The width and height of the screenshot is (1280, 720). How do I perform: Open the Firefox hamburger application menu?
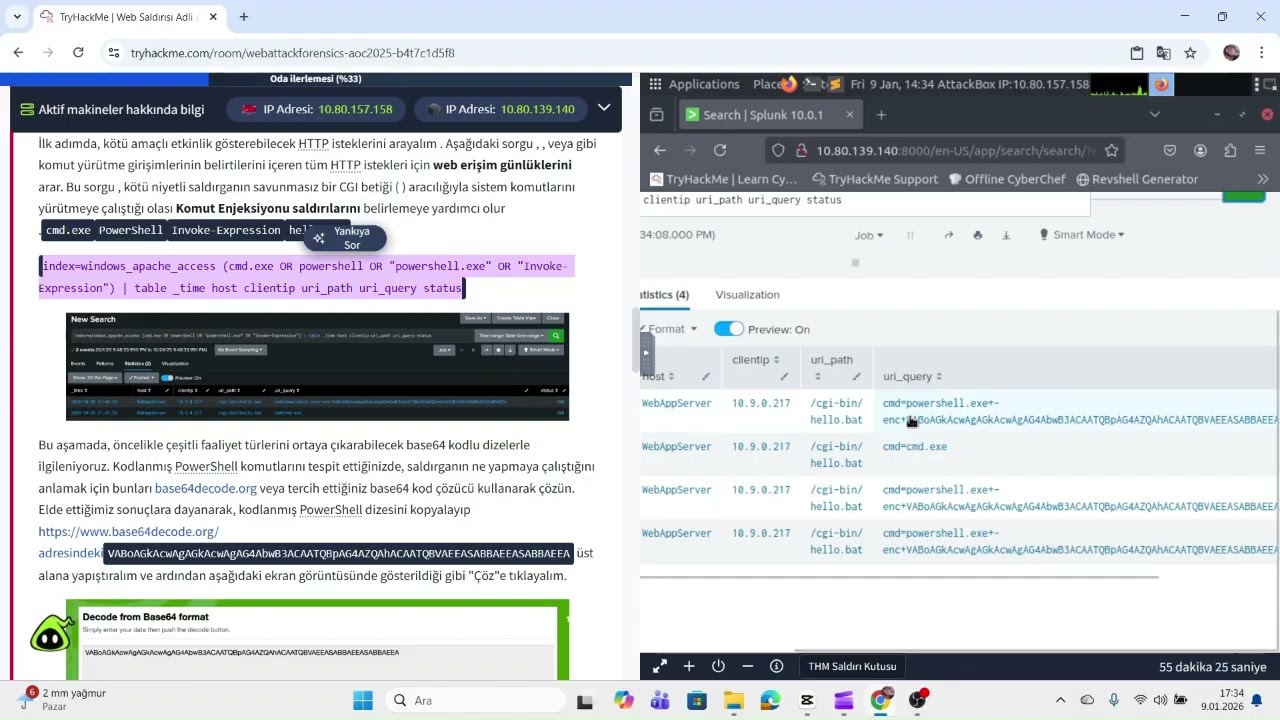1261,150
